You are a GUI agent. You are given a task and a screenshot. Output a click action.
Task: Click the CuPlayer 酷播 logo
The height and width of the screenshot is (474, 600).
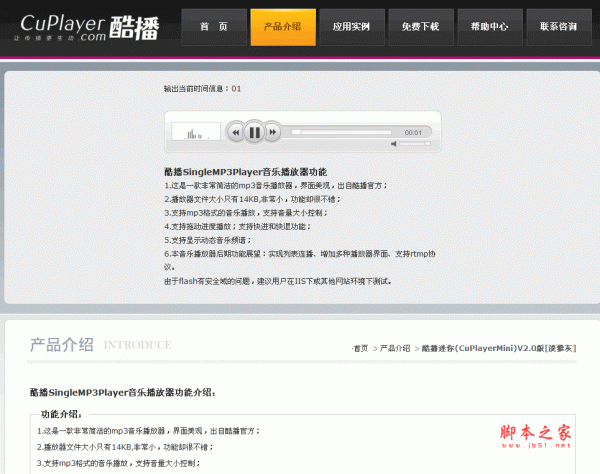tap(87, 28)
